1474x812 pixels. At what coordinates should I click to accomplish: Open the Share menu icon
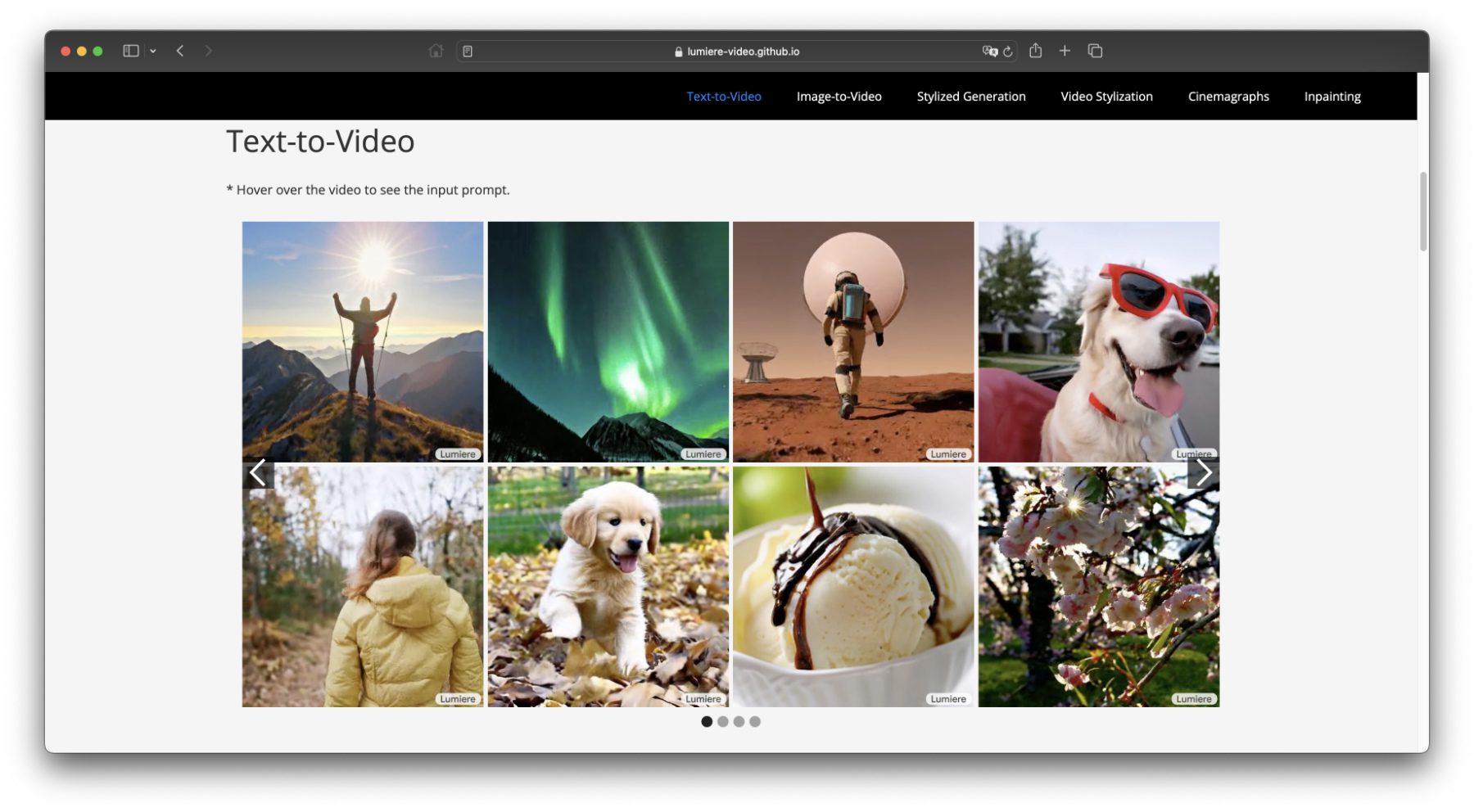pyautogui.click(x=1035, y=51)
